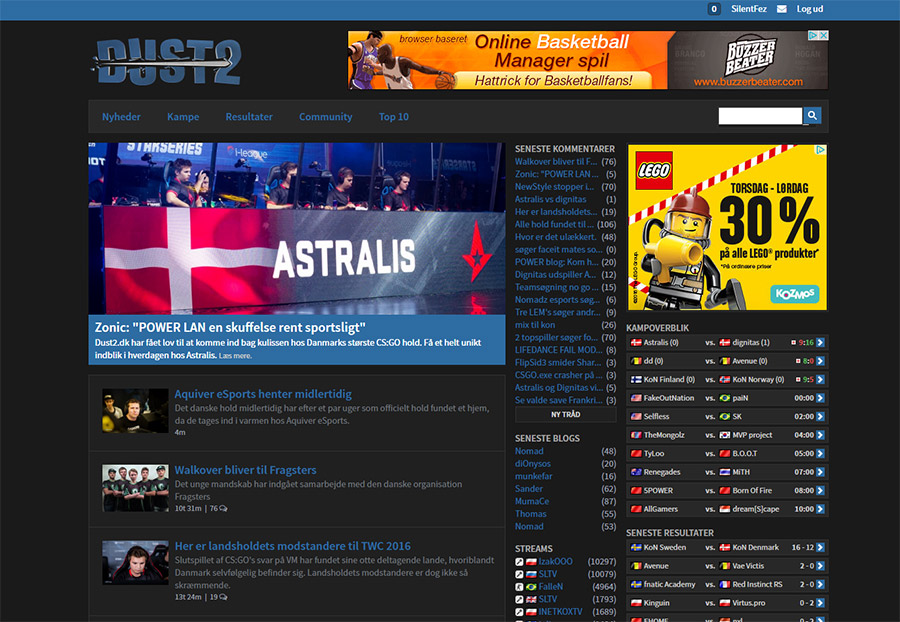900x622 pixels.
Task: Click the stream platform icon next to FalleN
Action: (x=519, y=587)
